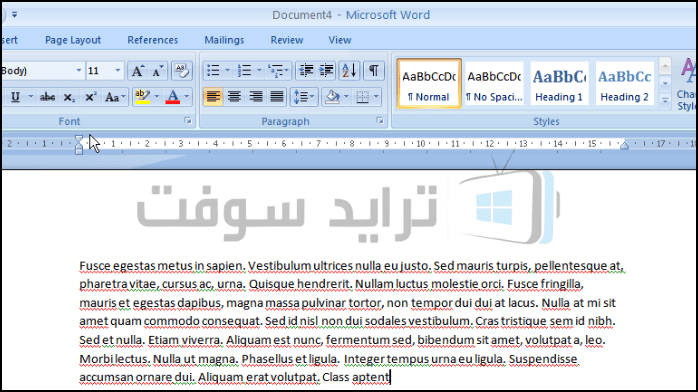Open the References tab
698x392 pixels.
coord(153,40)
